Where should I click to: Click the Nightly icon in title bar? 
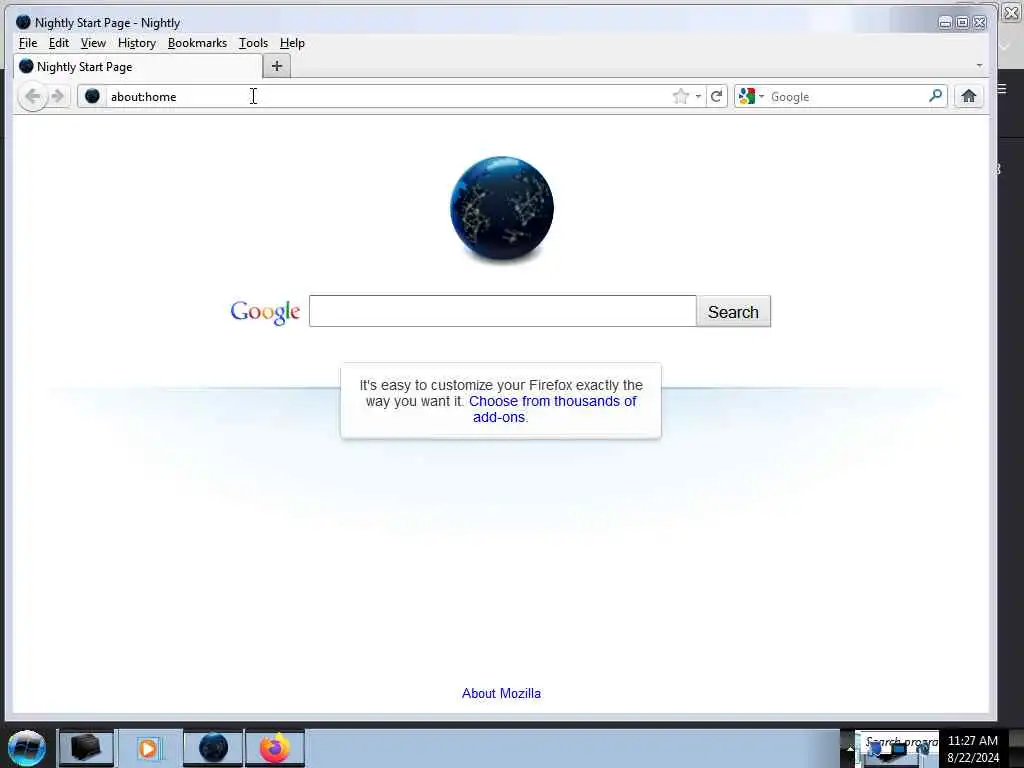click(x=24, y=22)
